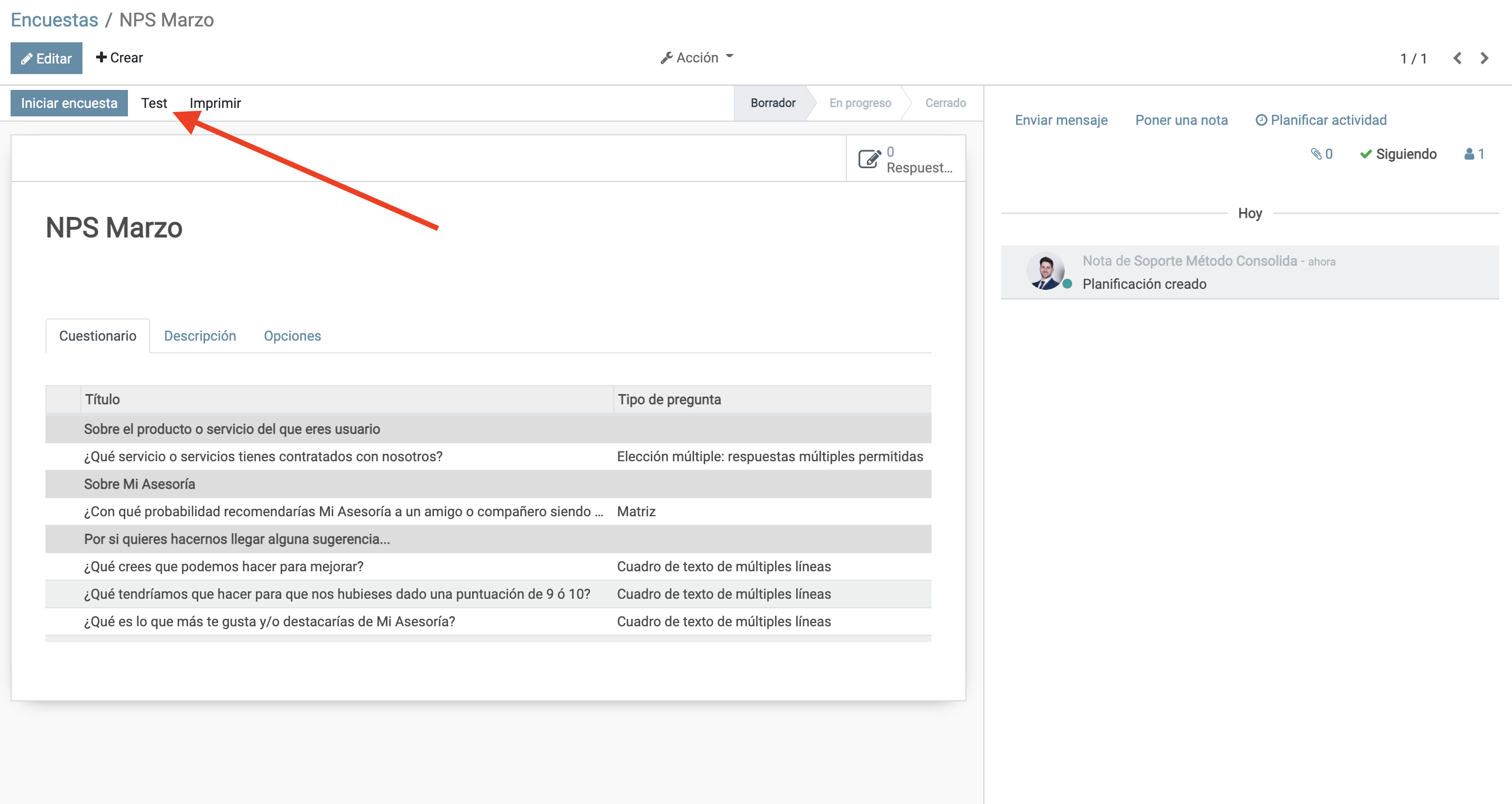
Task: Switch to the Cuestionario tab
Action: (97, 336)
